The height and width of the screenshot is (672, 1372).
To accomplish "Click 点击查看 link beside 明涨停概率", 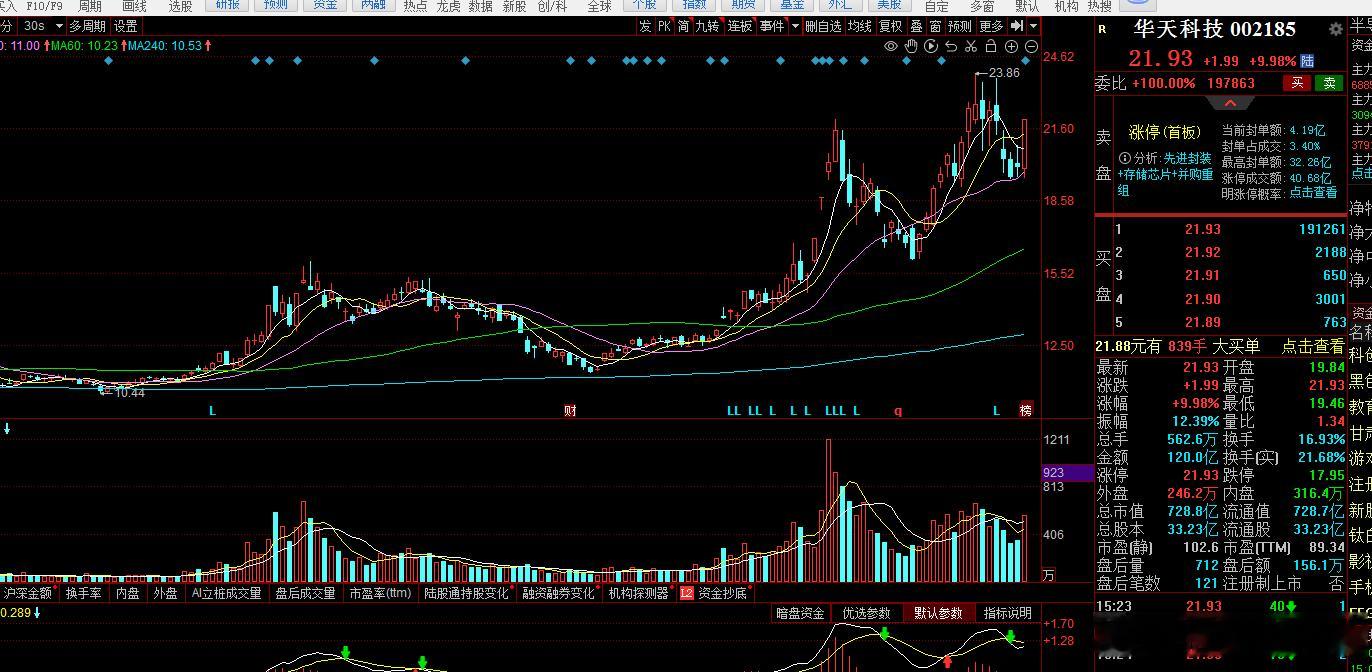I will coord(1313,193).
